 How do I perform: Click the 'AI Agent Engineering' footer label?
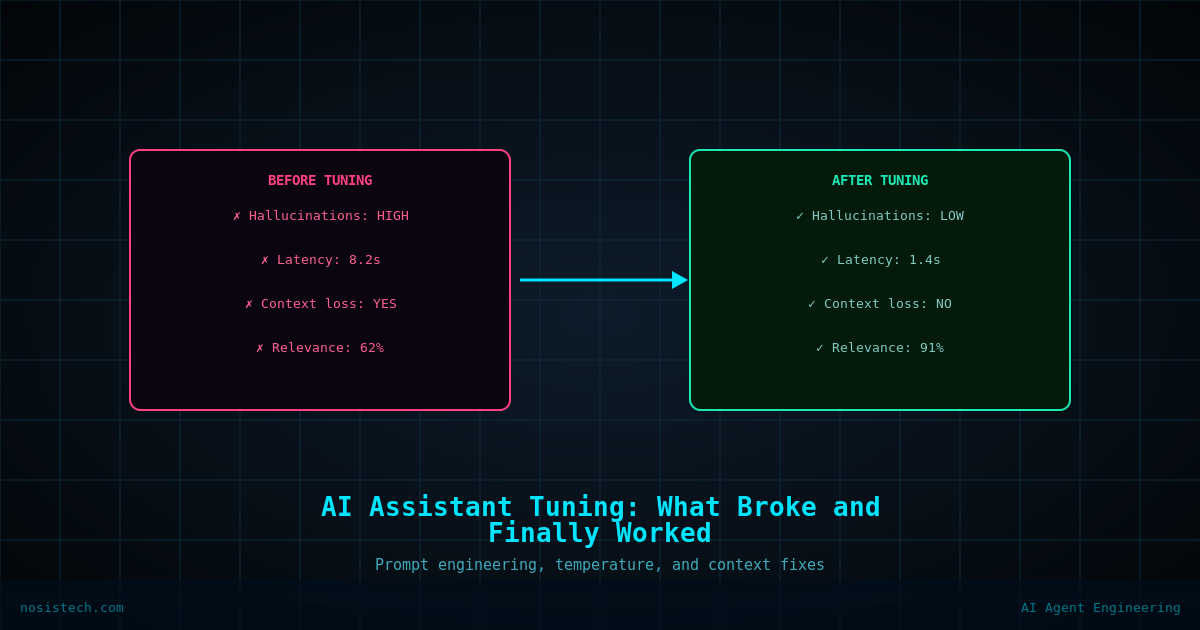[1100, 608]
